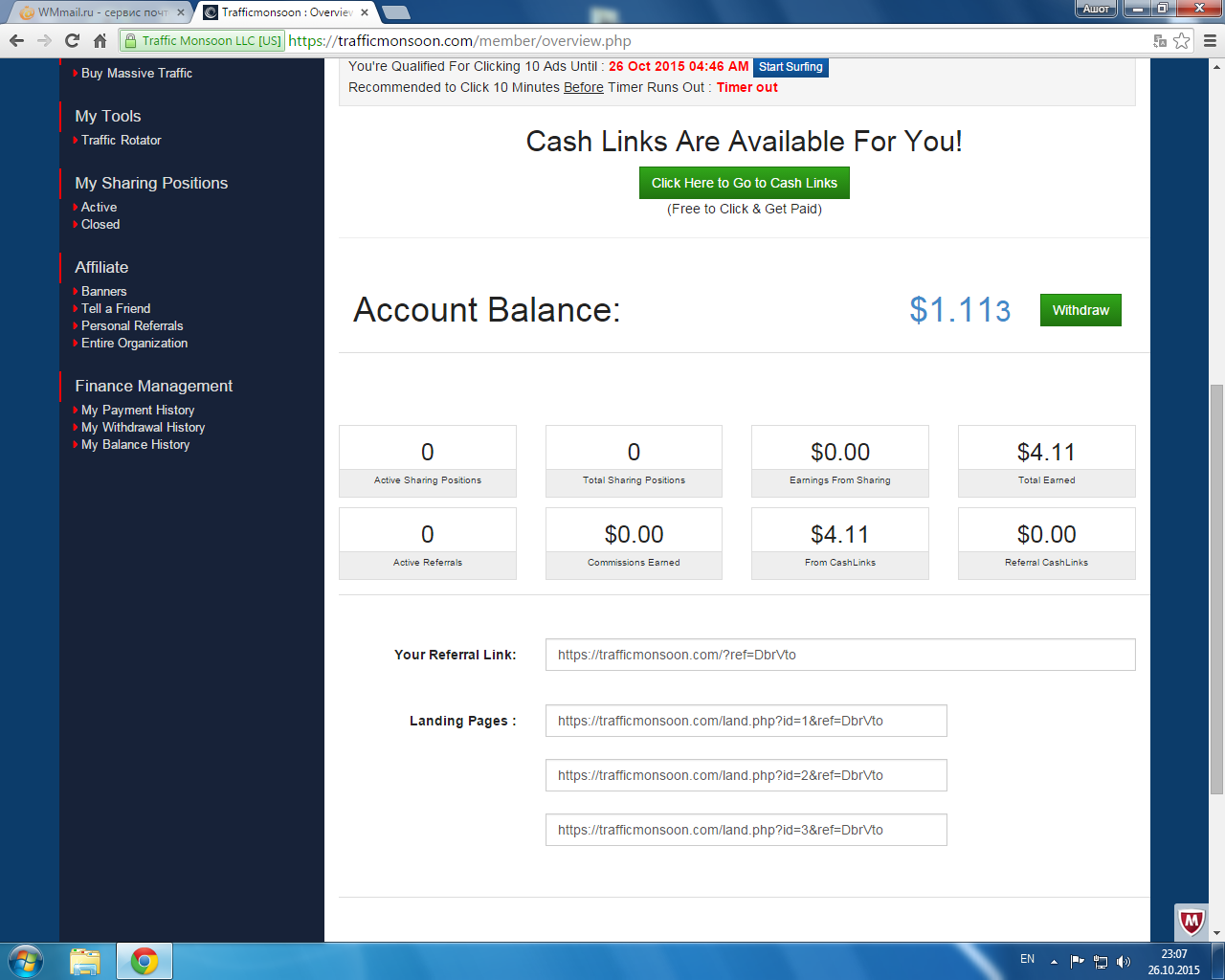Click the vertical page scrollbar thumb
1225x980 pixels.
point(1216,589)
